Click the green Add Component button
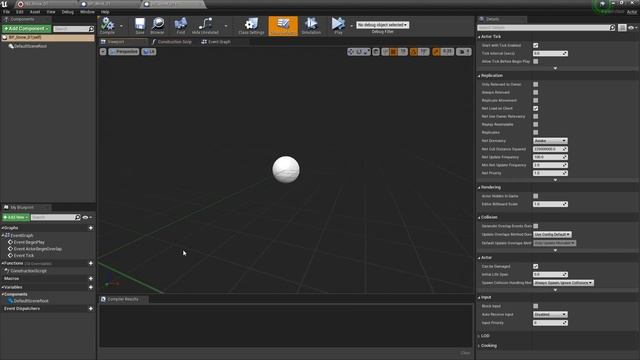 (x=27, y=29)
